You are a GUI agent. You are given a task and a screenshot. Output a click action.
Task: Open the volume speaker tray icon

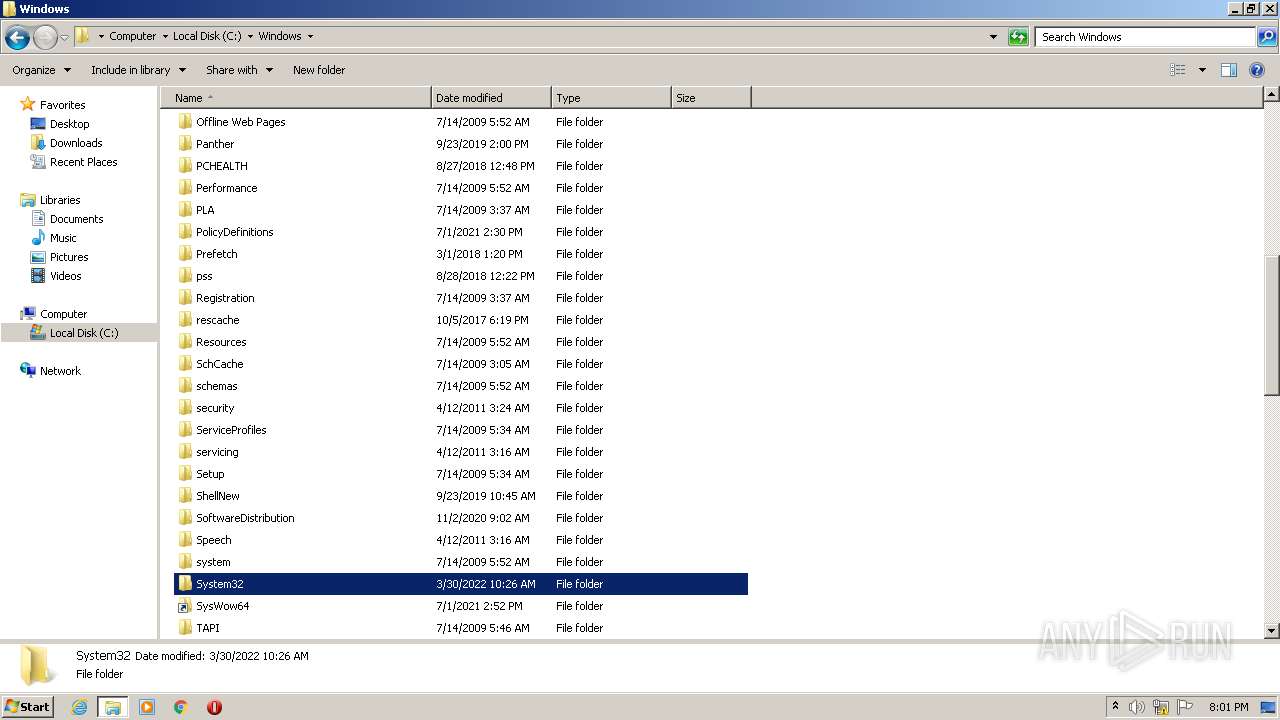(1138, 707)
